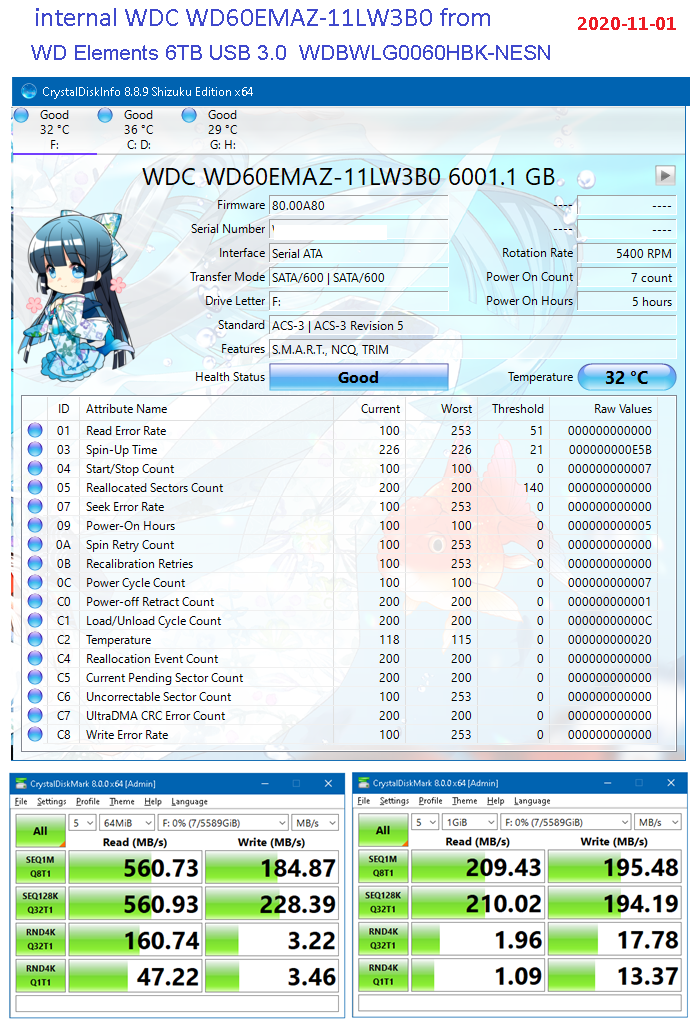The height and width of the screenshot is (1021, 692).
Task: Go to next disk with the arrow button
Action: point(665,175)
